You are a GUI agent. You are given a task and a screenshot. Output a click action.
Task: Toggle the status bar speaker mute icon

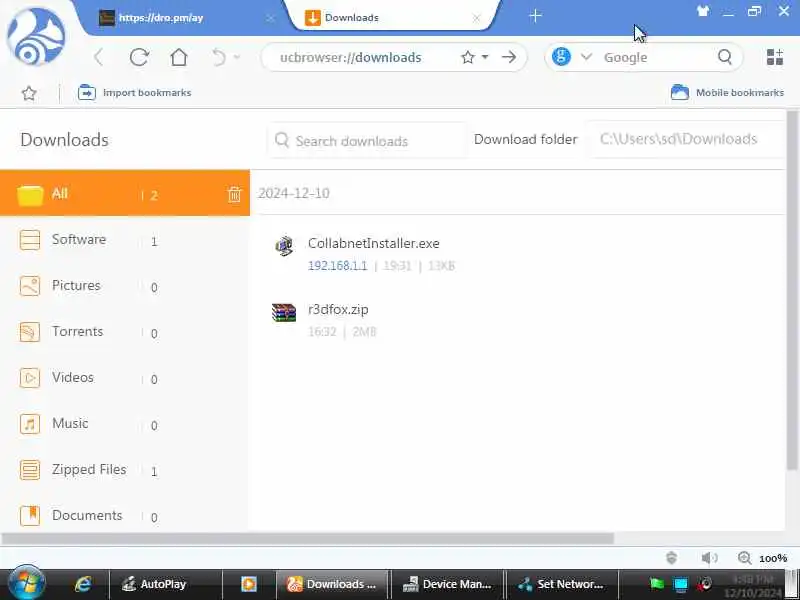[x=709, y=558]
